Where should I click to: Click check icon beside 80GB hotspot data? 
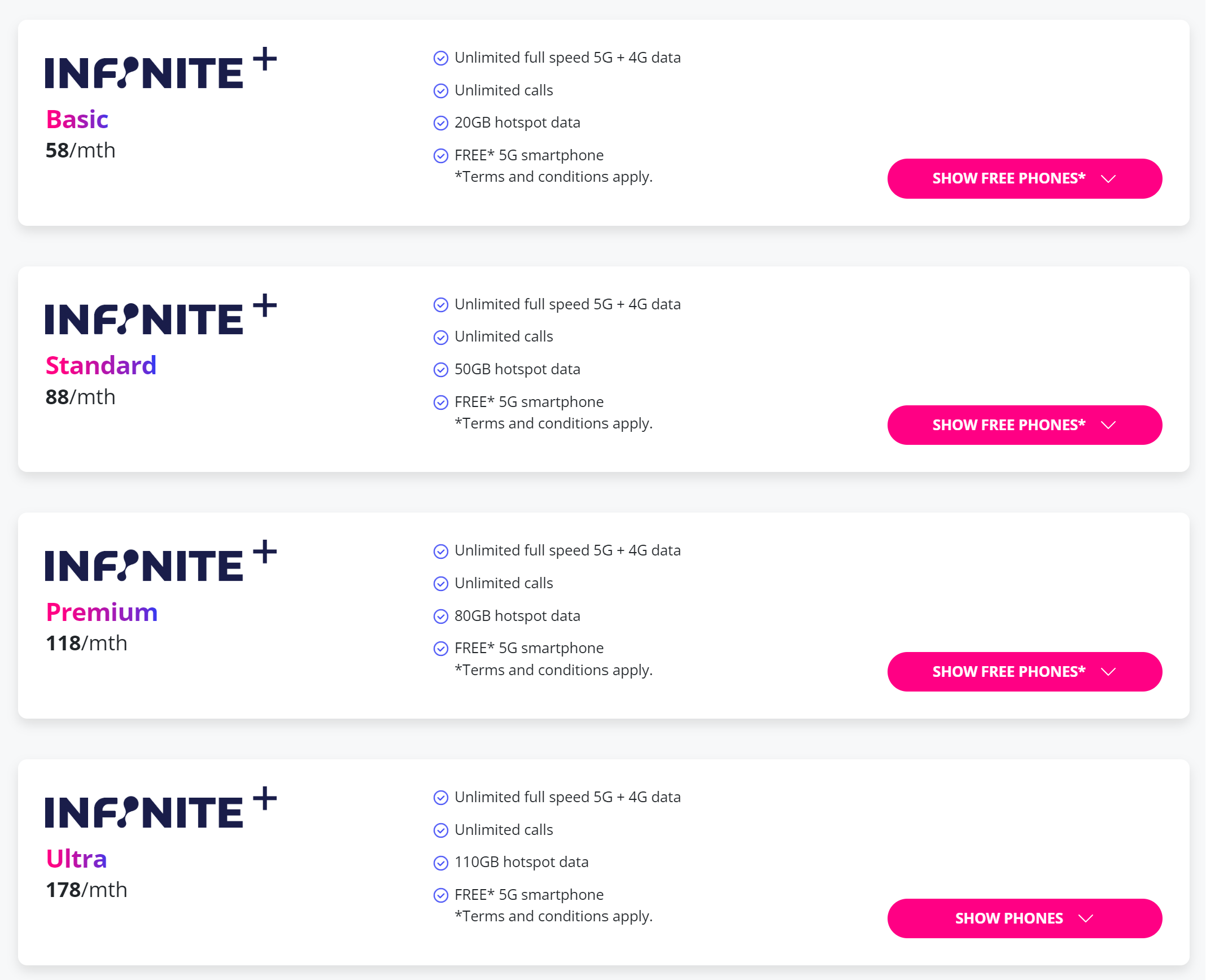pos(440,616)
